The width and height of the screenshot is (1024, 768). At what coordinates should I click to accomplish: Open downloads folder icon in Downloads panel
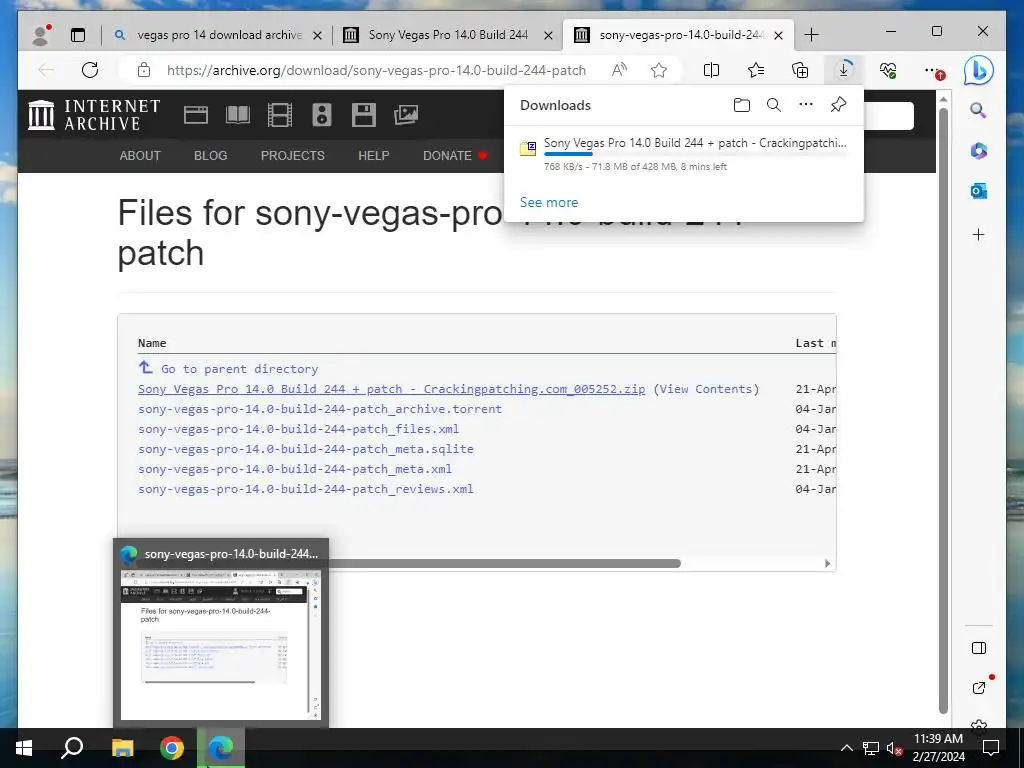pyautogui.click(x=741, y=105)
